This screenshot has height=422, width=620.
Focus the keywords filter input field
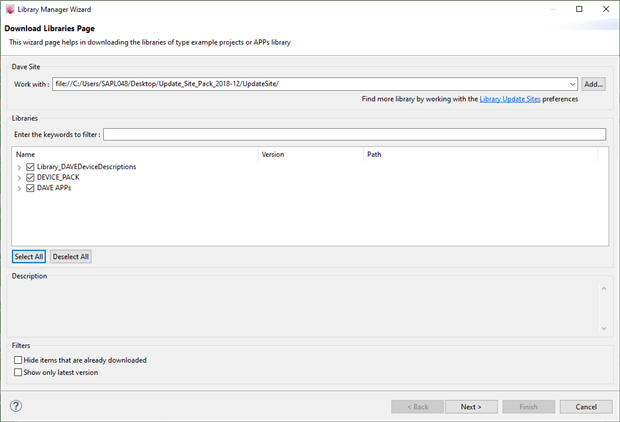[x=354, y=134]
